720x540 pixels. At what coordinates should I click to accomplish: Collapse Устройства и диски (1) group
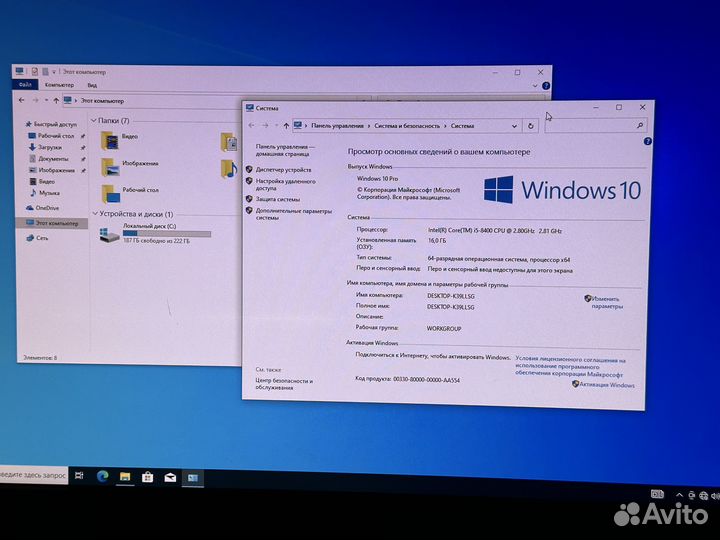(95, 214)
